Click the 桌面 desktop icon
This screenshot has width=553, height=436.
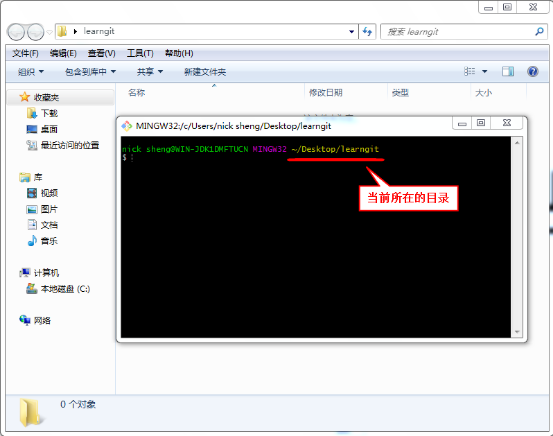pyautogui.click(x=32, y=129)
